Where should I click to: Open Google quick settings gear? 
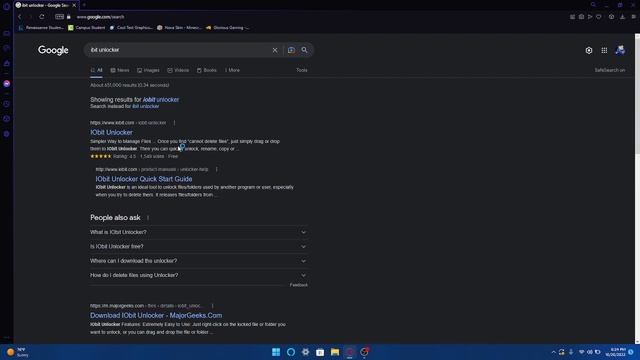tap(589, 50)
